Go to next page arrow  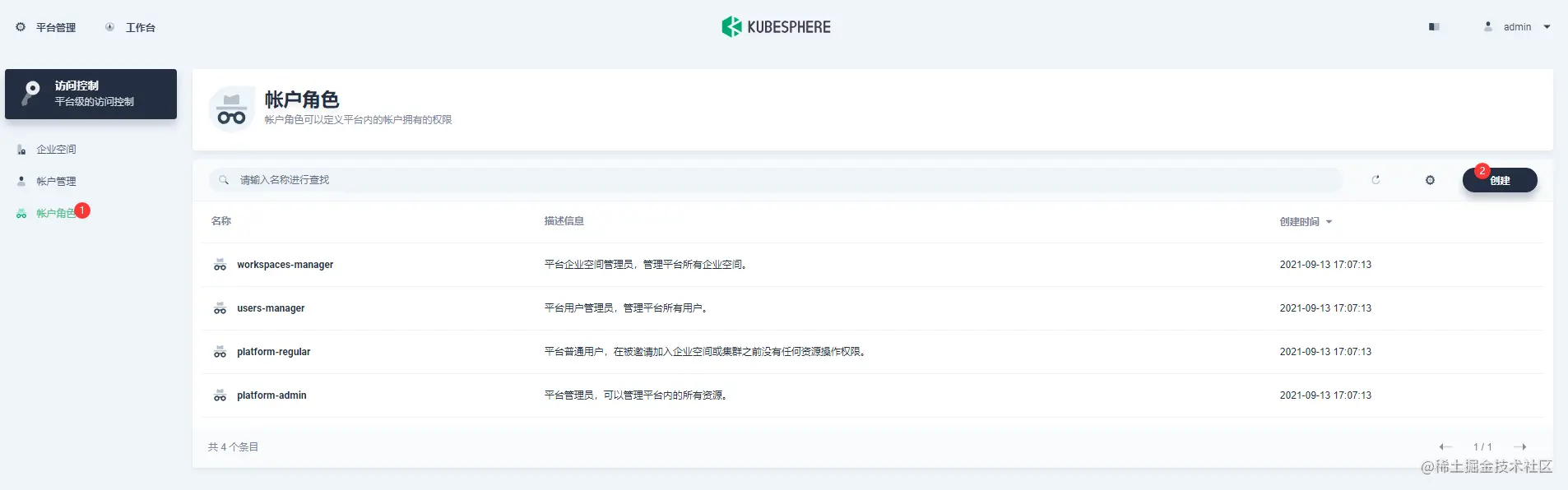coord(1520,447)
